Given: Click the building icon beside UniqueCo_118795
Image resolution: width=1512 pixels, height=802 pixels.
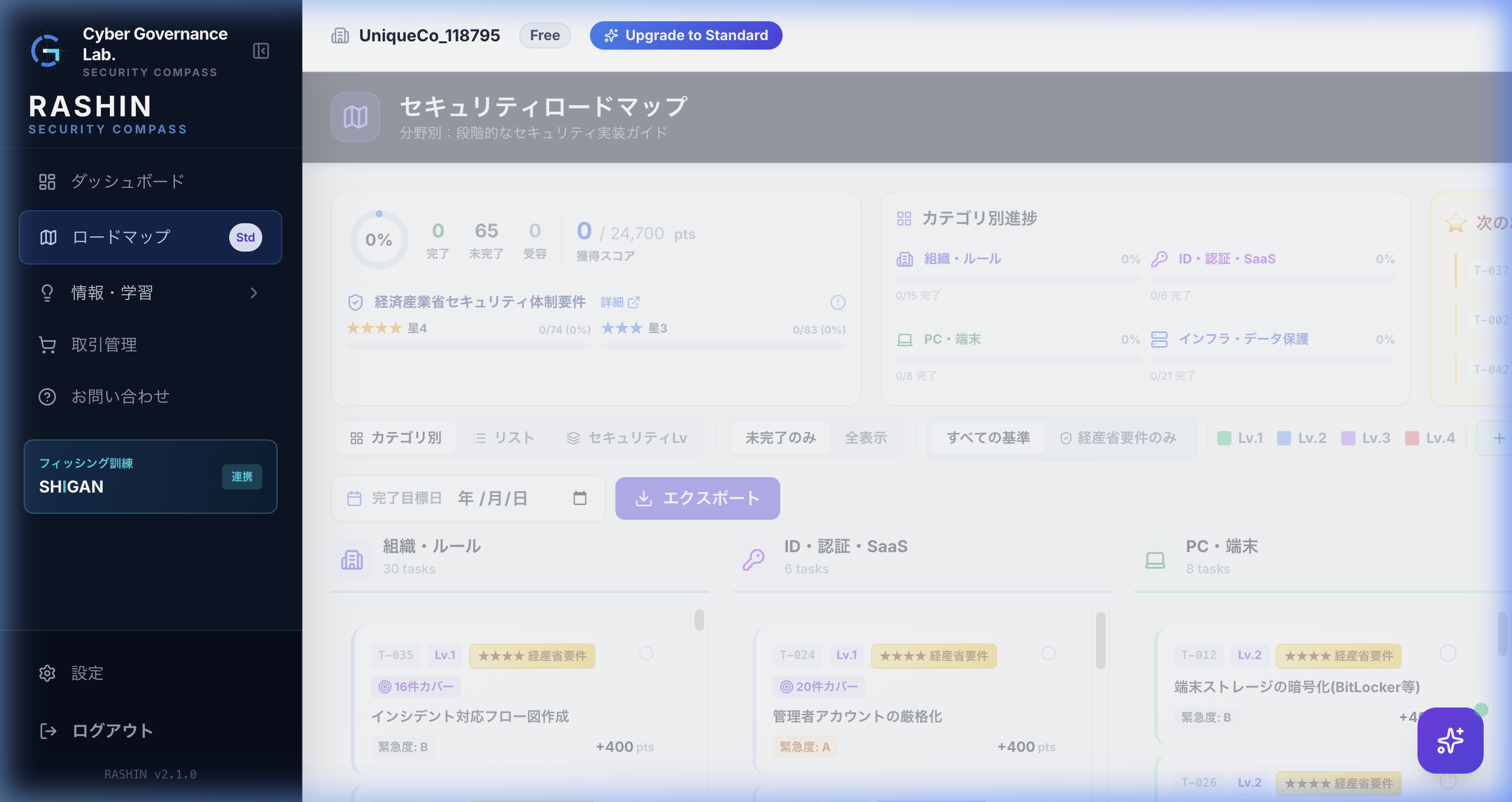Looking at the screenshot, I should (340, 35).
